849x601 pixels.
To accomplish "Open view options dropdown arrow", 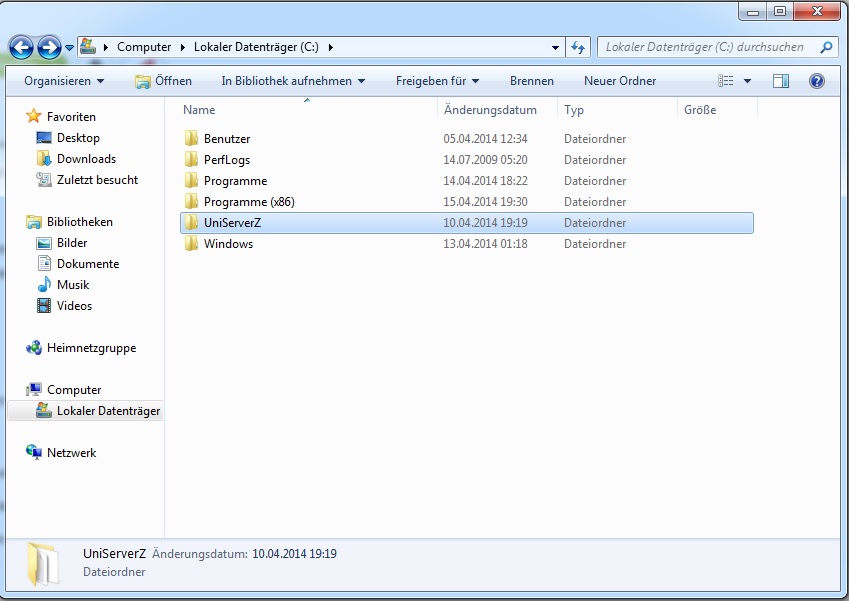I will click(x=747, y=81).
